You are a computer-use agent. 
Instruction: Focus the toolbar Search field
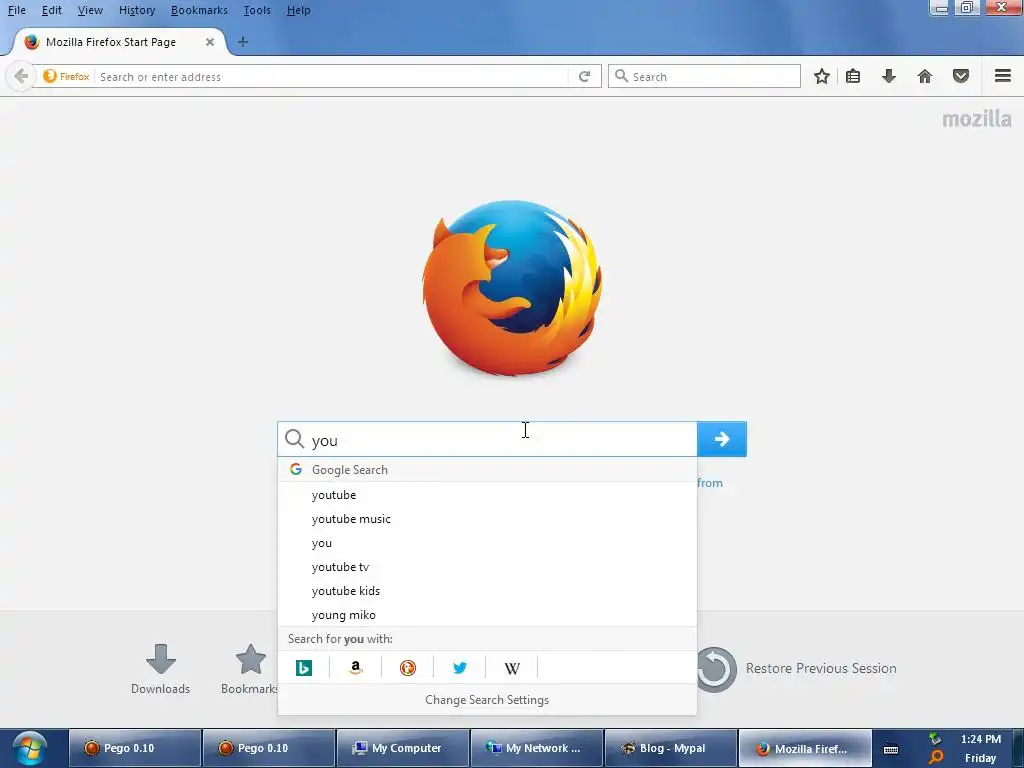(704, 76)
